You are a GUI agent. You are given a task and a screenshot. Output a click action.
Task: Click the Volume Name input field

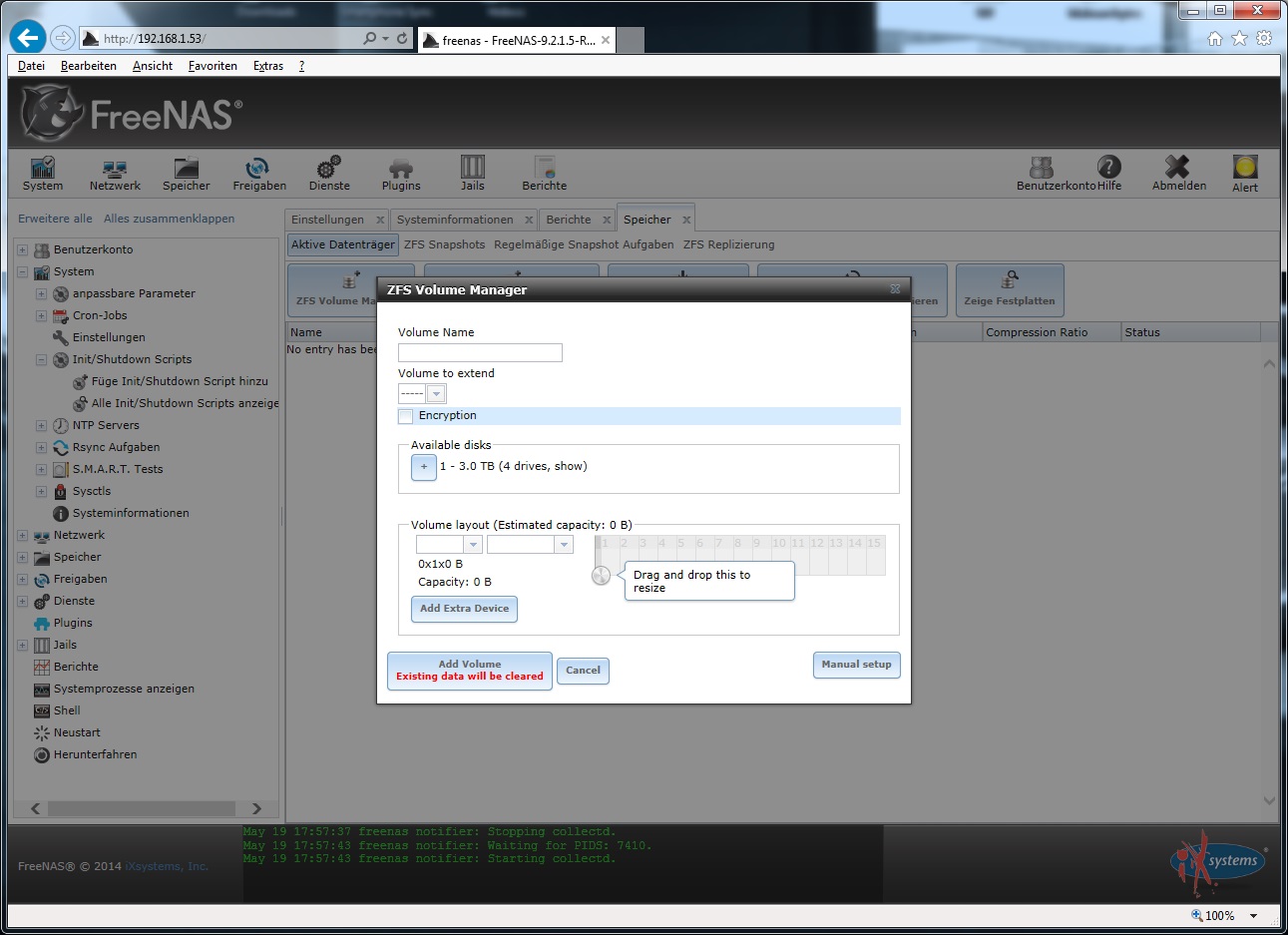tap(480, 352)
